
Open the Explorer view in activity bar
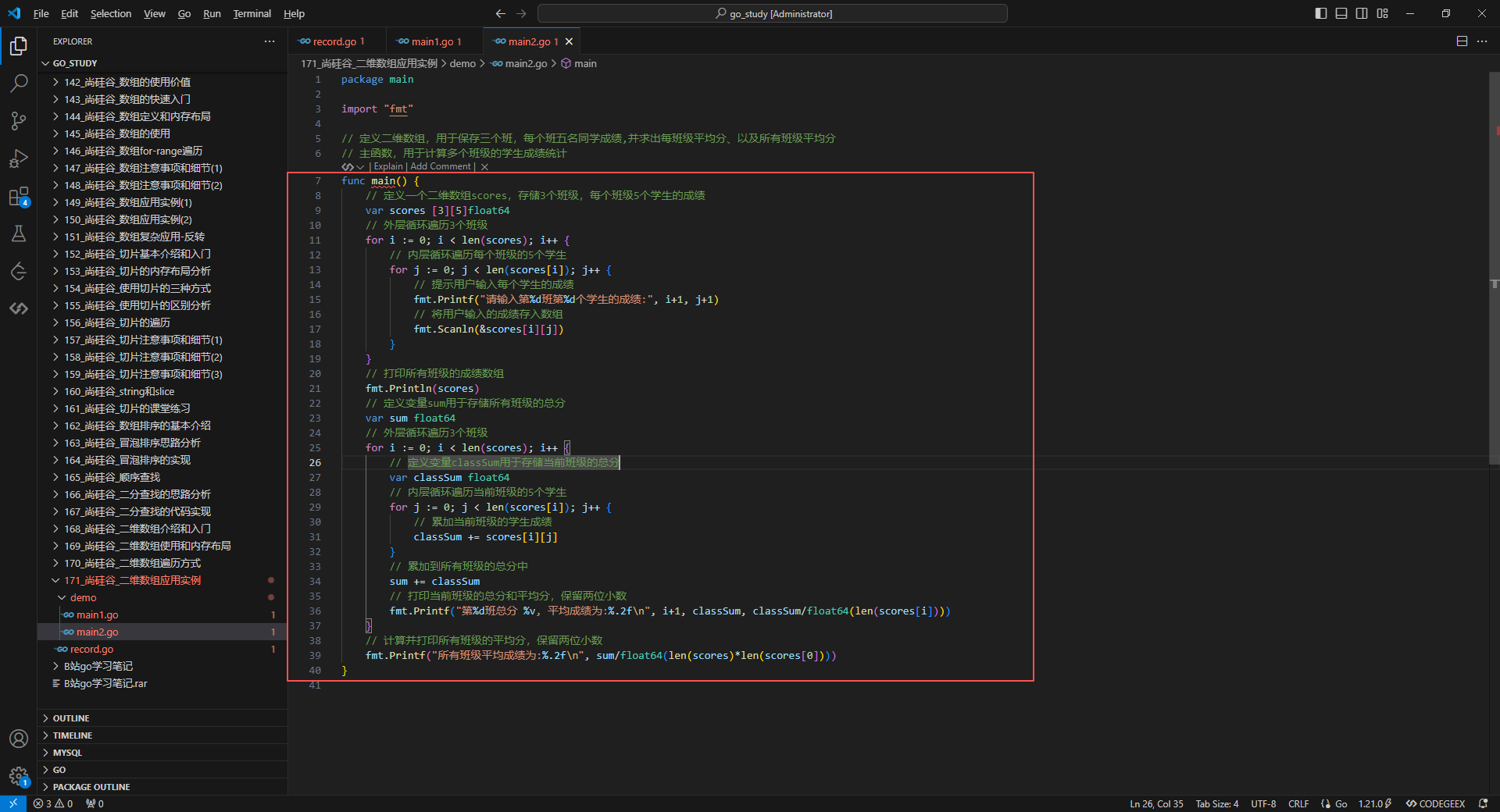[19, 46]
